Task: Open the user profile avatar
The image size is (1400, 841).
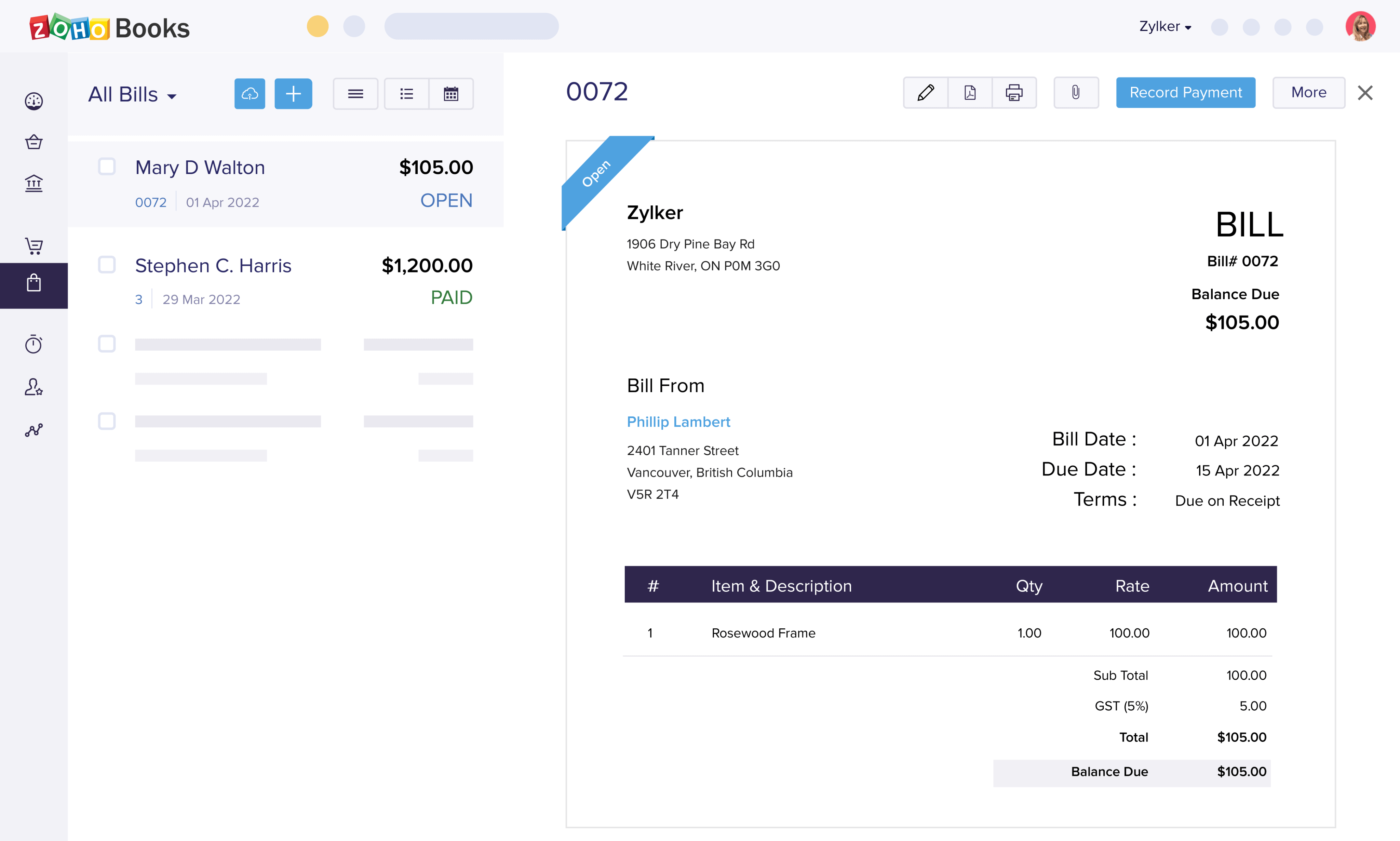Action: click(1360, 26)
